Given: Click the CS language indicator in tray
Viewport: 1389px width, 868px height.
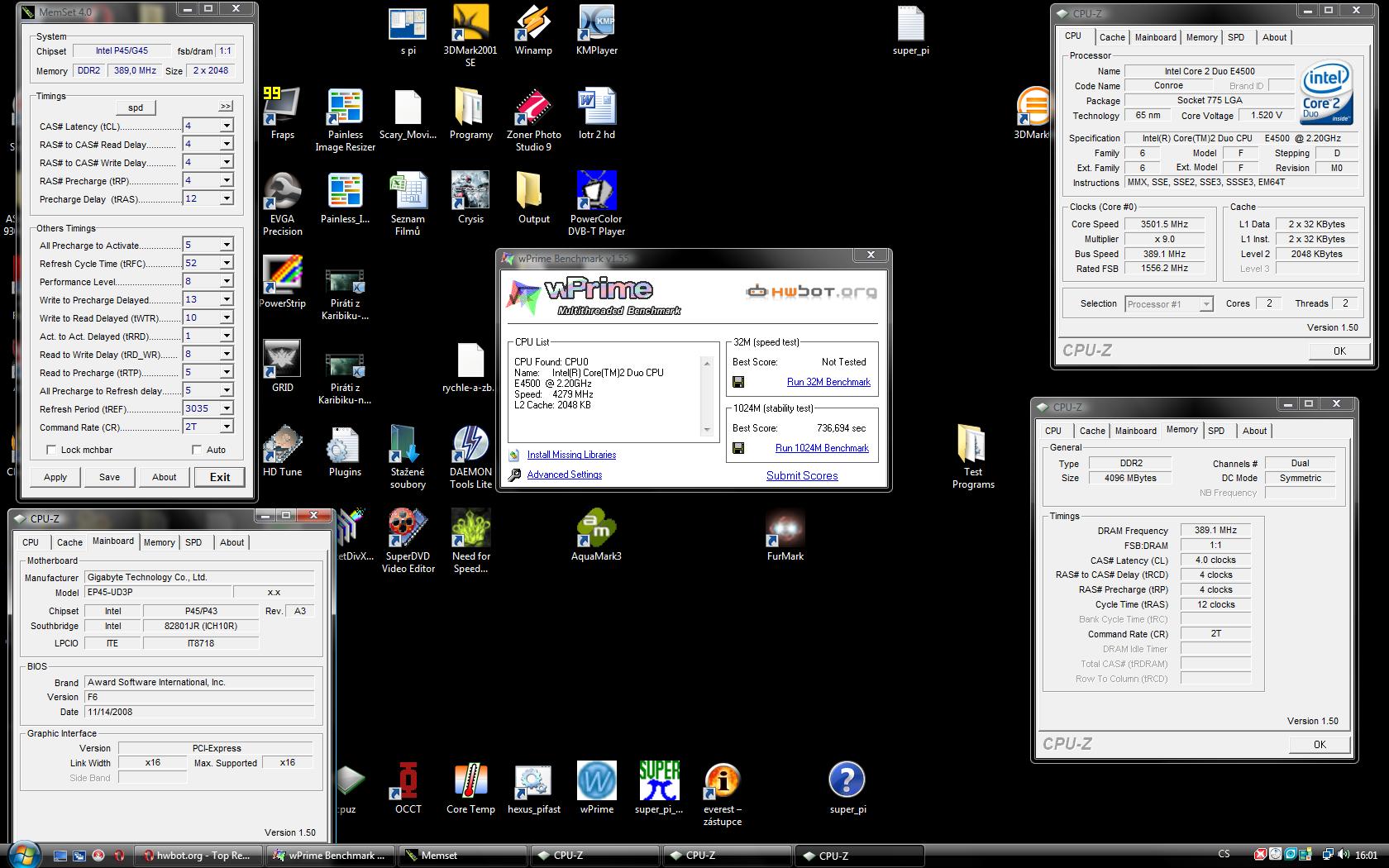Looking at the screenshot, I should pyautogui.click(x=1224, y=854).
